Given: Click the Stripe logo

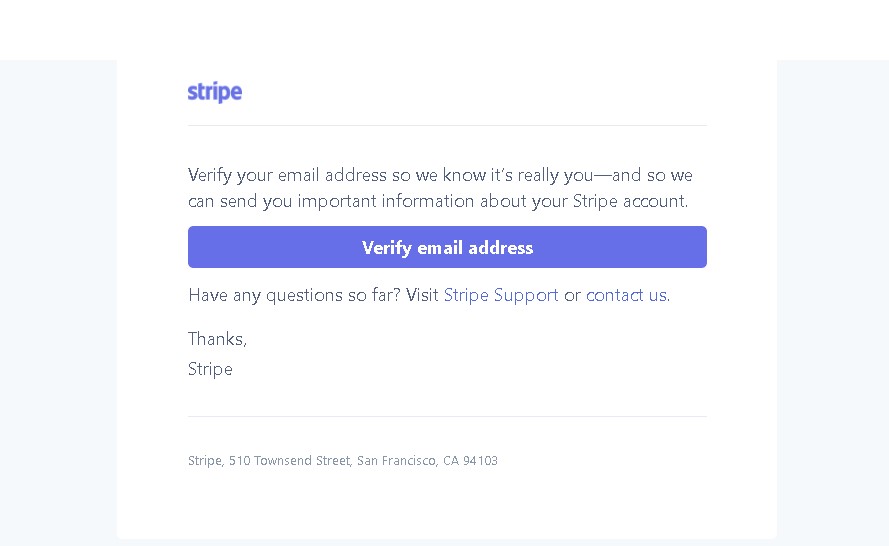Looking at the screenshot, I should 215,93.
